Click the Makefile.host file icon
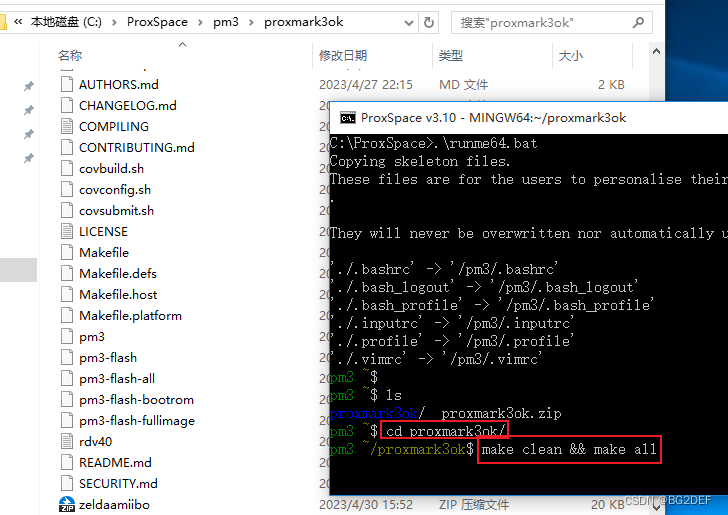This screenshot has height=515, width=728. (67, 294)
